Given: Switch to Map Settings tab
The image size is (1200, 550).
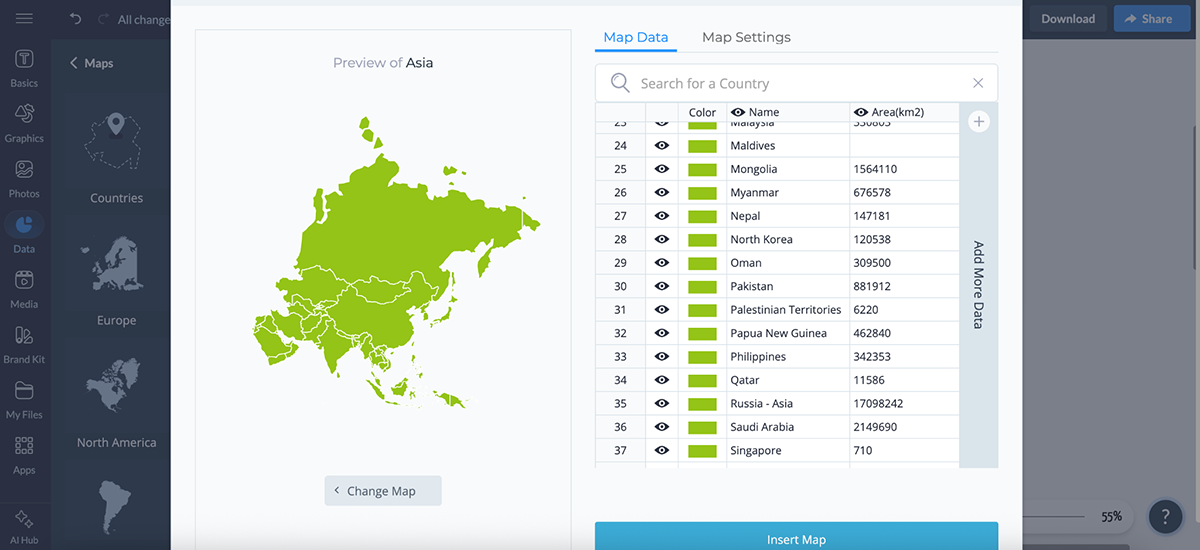Looking at the screenshot, I should [746, 37].
